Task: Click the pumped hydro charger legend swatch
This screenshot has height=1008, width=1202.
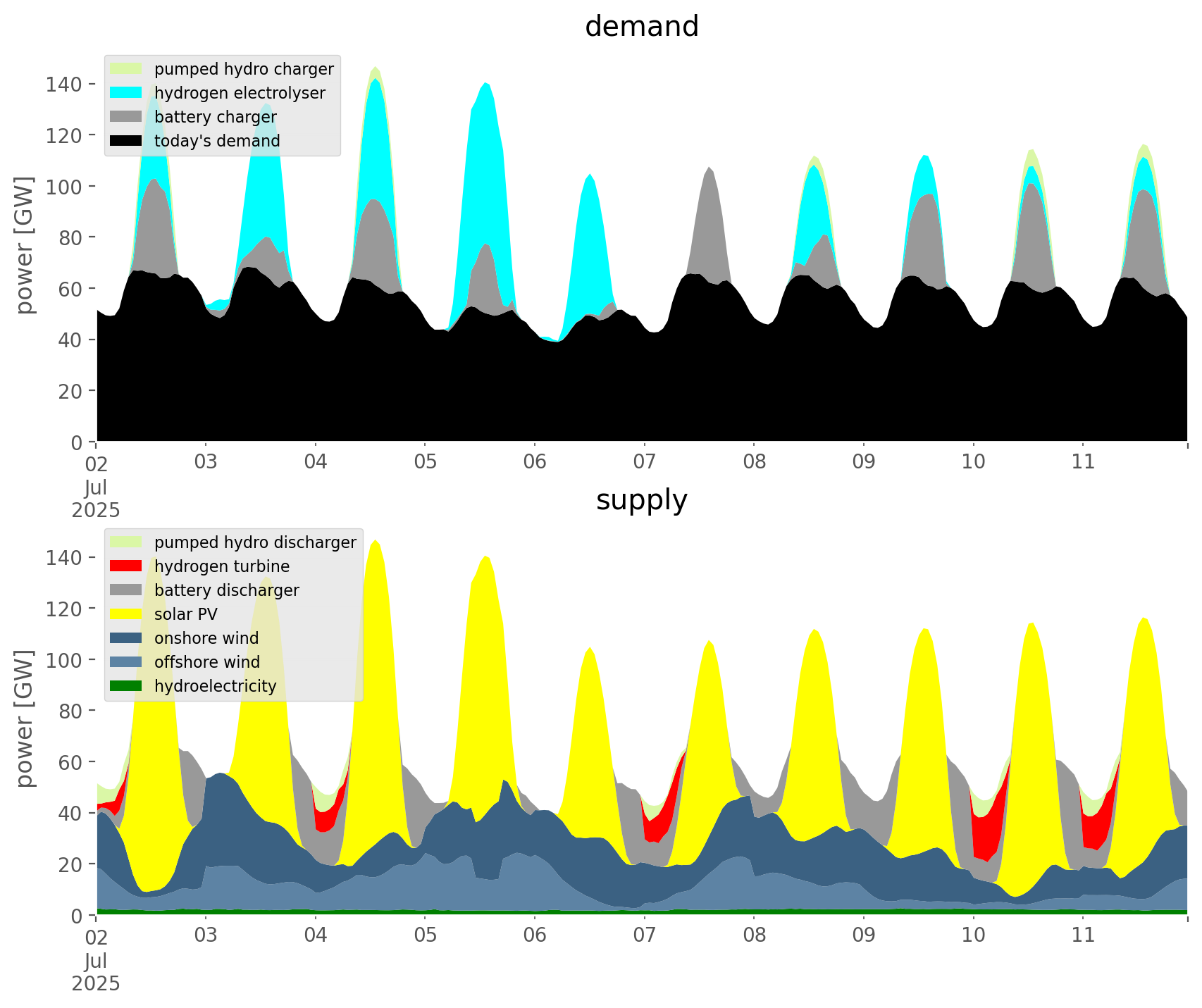Action: point(126,69)
